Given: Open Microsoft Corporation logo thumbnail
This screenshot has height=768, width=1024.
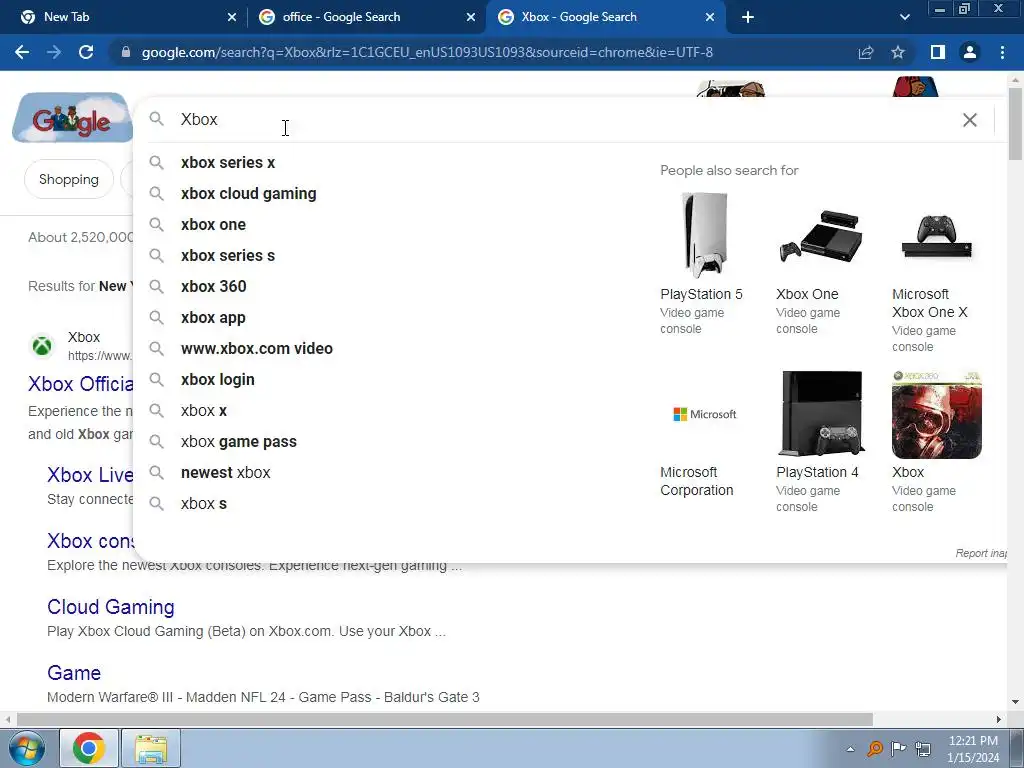Looking at the screenshot, I should (704, 415).
